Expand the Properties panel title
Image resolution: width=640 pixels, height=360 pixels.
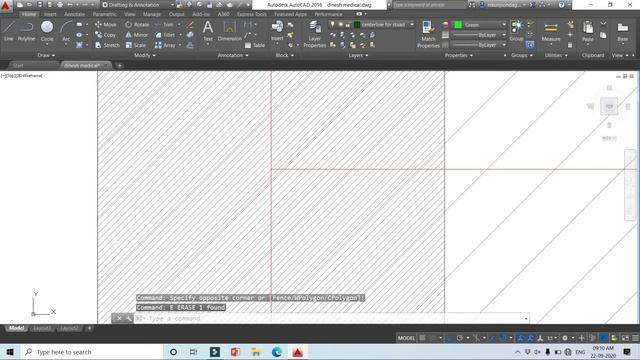(459, 55)
